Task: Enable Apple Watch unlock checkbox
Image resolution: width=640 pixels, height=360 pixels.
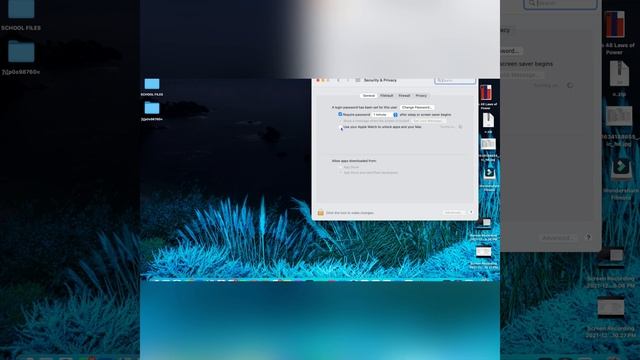Action: click(x=340, y=127)
